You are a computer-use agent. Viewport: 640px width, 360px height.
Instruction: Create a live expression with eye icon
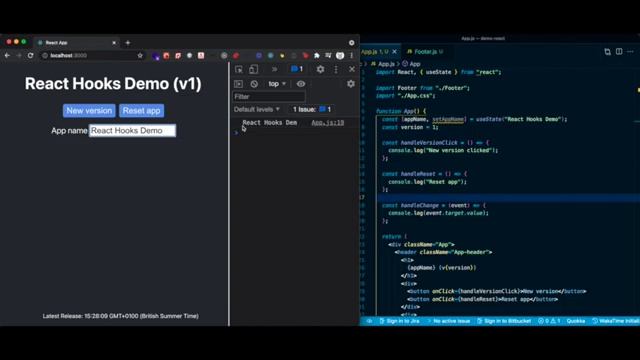click(x=301, y=84)
